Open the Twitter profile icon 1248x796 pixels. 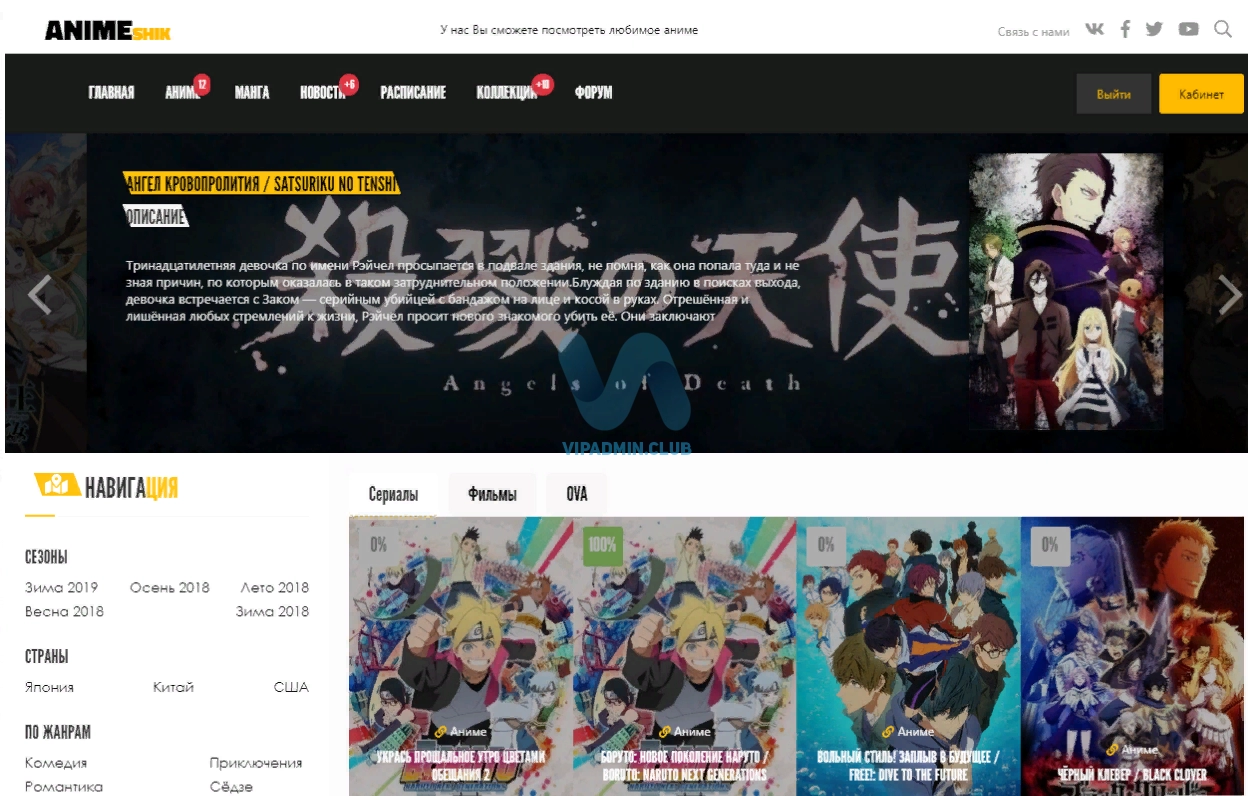coord(1155,29)
